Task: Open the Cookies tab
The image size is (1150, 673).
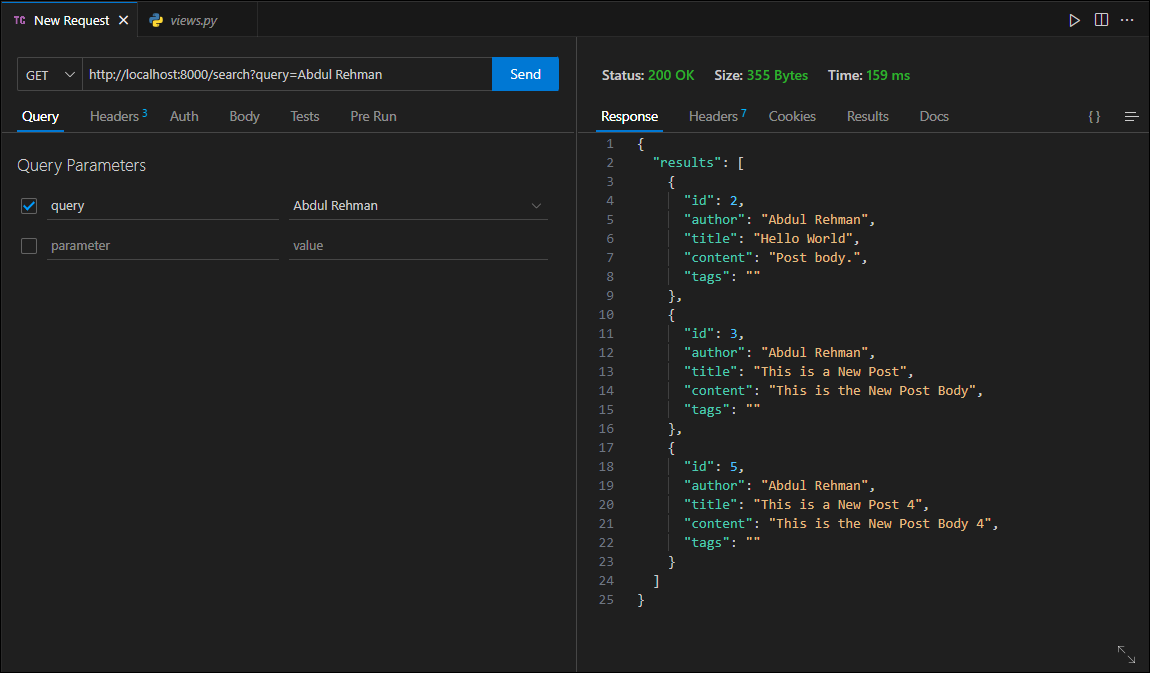Action: pyautogui.click(x=792, y=117)
